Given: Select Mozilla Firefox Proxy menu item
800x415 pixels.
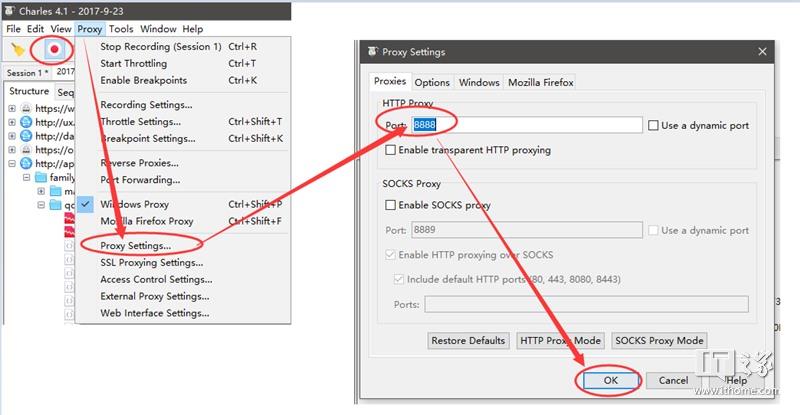Looking at the screenshot, I should click(x=146, y=221).
